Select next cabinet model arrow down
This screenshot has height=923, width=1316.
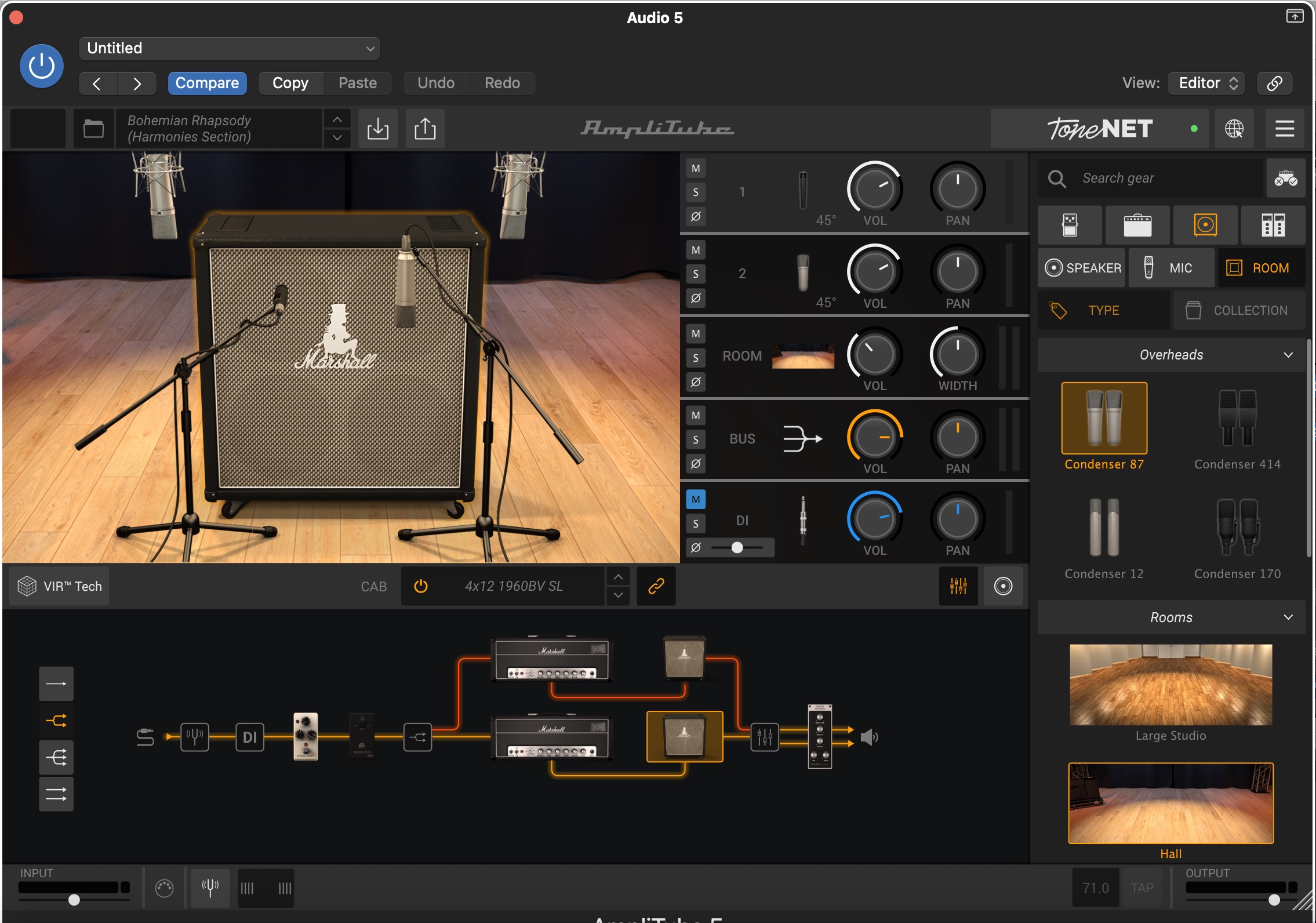[x=618, y=595]
